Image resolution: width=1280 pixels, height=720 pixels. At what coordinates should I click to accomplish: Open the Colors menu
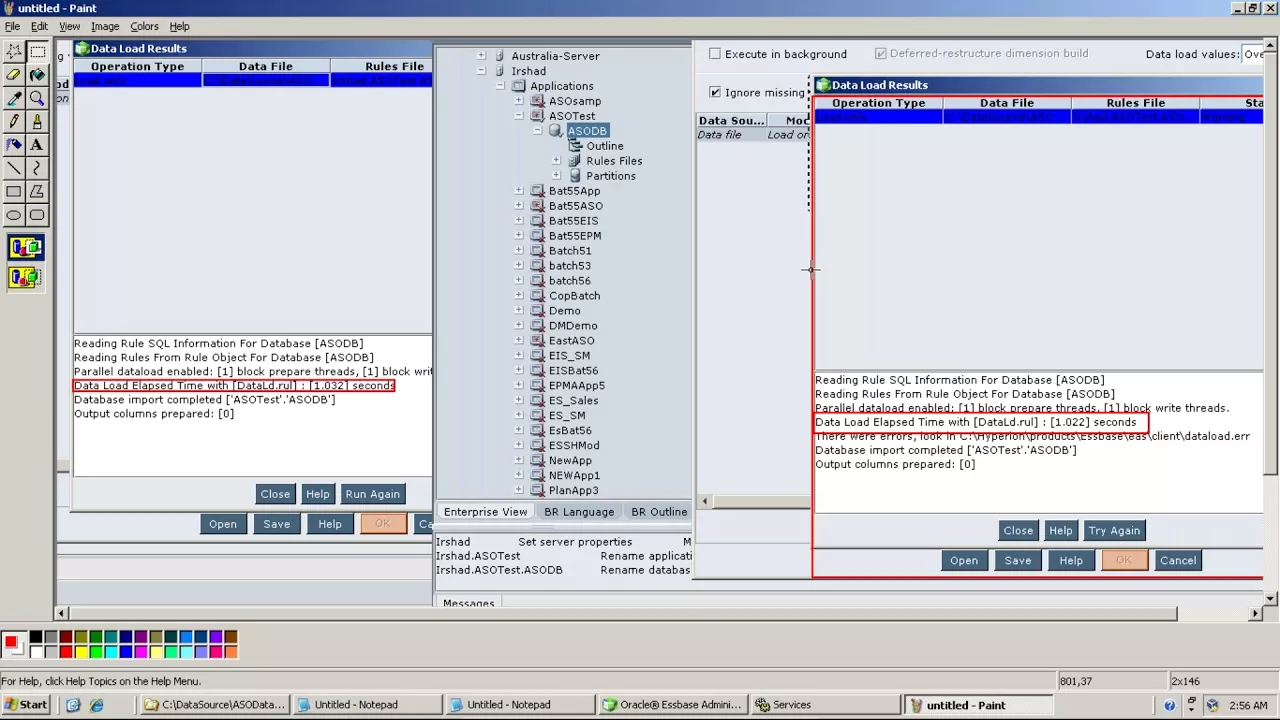tap(144, 26)
